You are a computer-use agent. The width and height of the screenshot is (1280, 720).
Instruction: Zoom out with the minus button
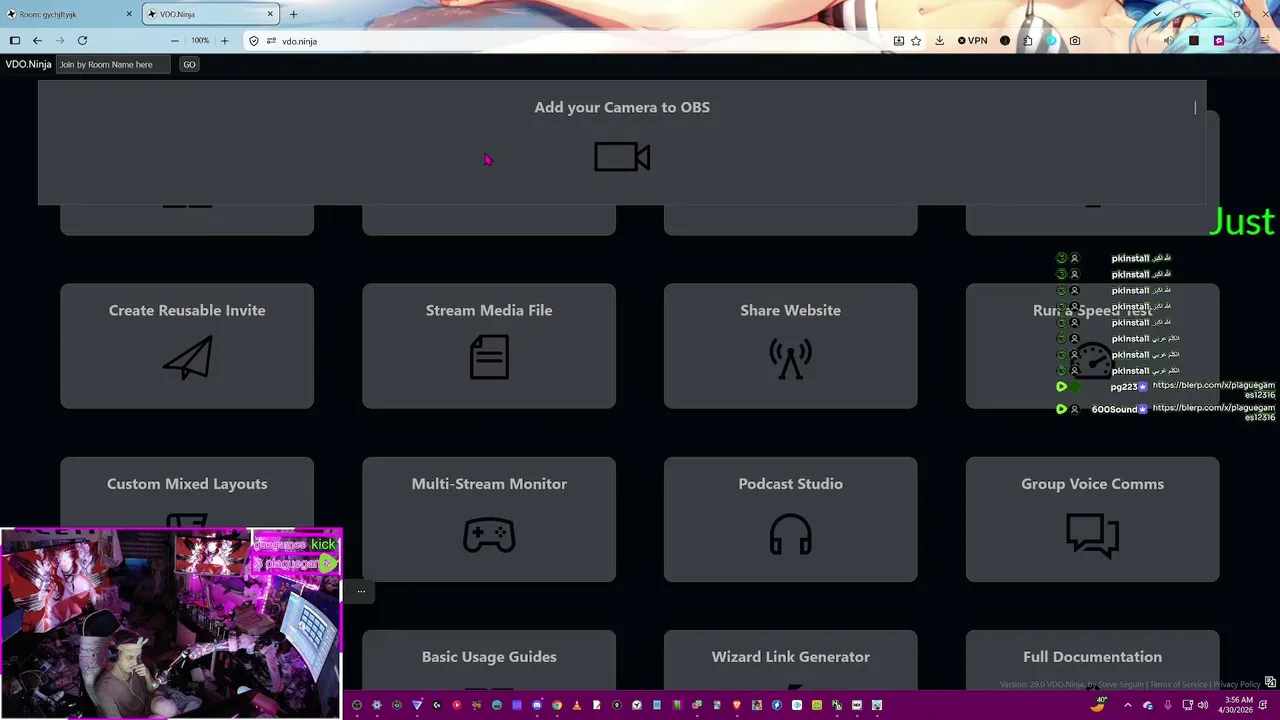(175, 41)
